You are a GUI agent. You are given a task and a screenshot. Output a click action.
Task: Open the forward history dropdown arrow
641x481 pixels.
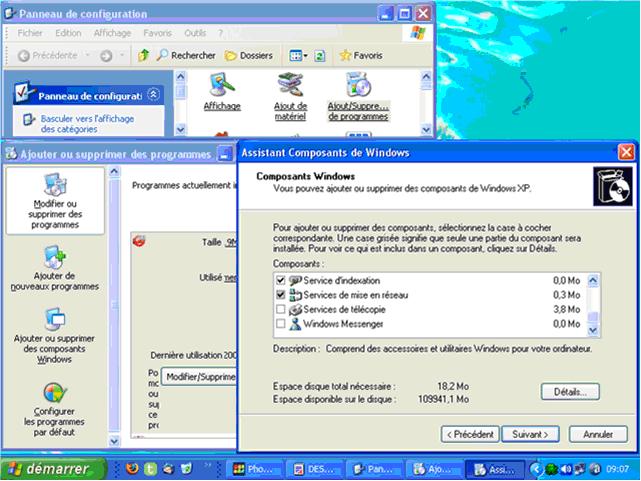122,55
